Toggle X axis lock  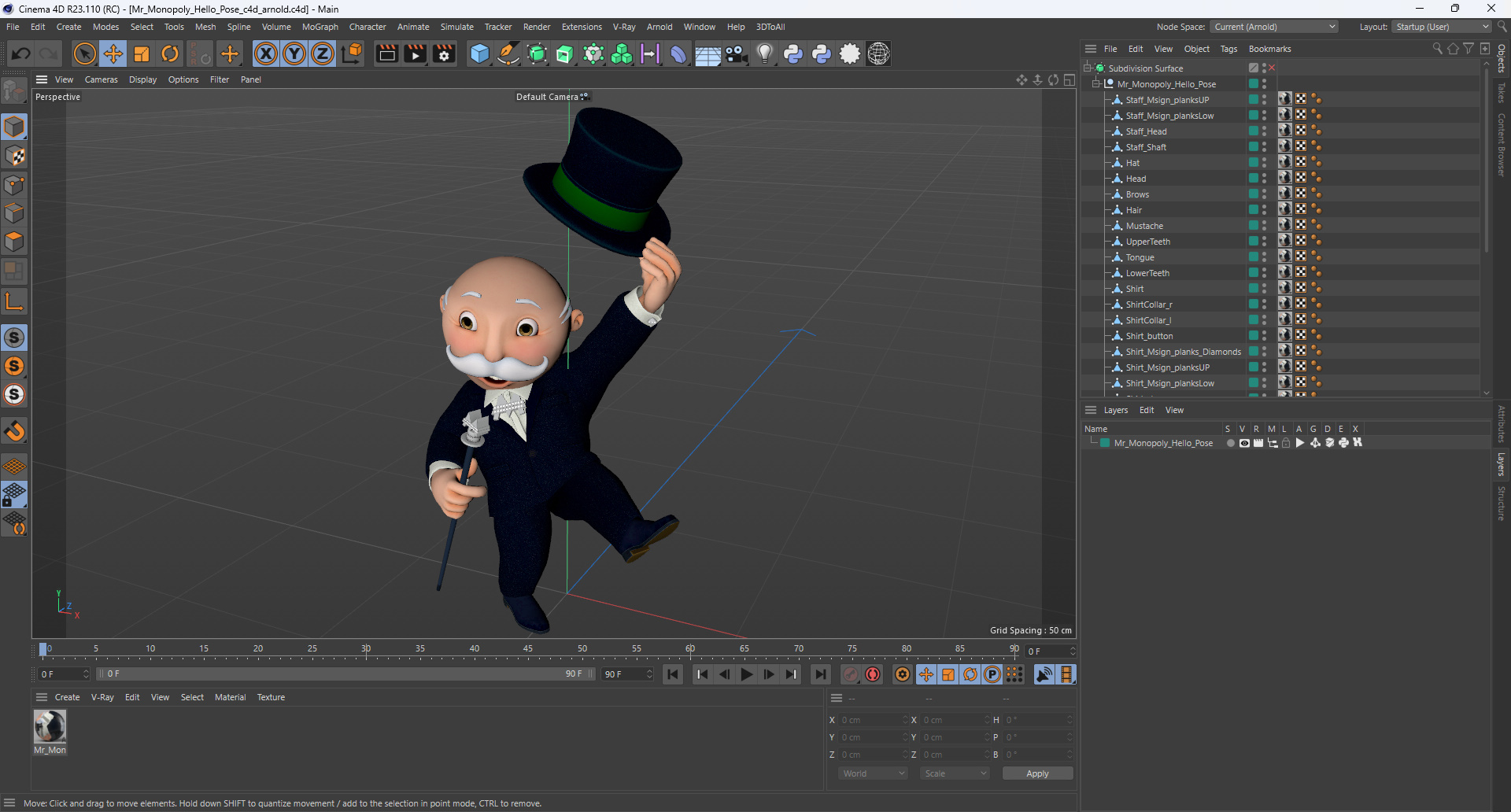pos(266,54)
